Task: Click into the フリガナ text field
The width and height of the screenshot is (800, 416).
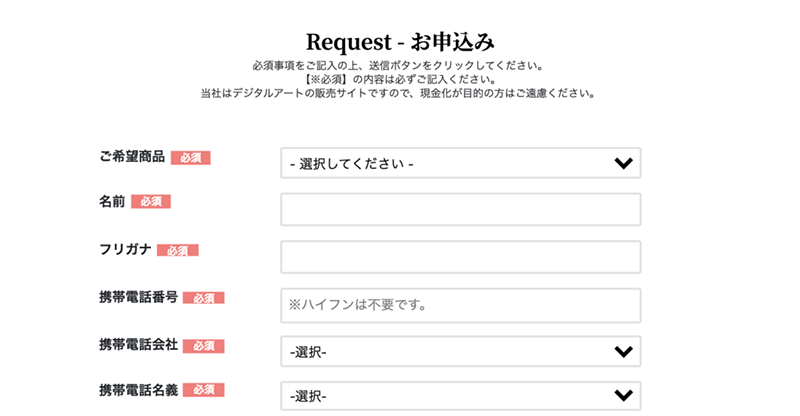Action: tap(460, 257)
